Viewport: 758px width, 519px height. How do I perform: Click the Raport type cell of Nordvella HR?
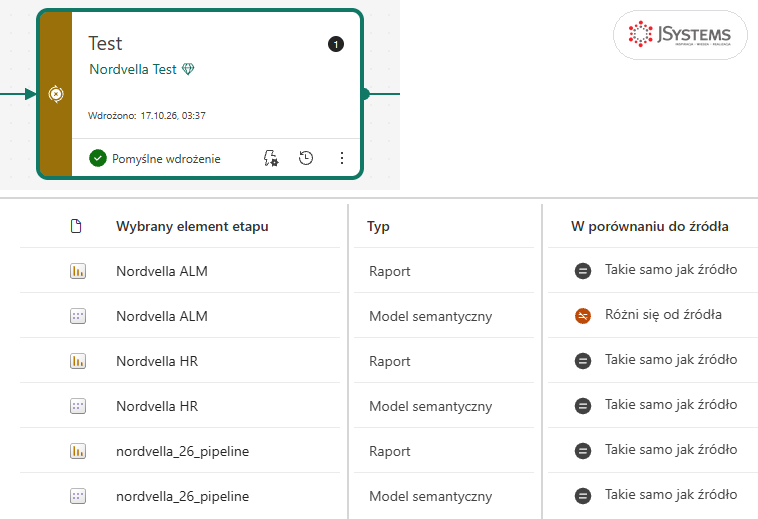(390, 361)
